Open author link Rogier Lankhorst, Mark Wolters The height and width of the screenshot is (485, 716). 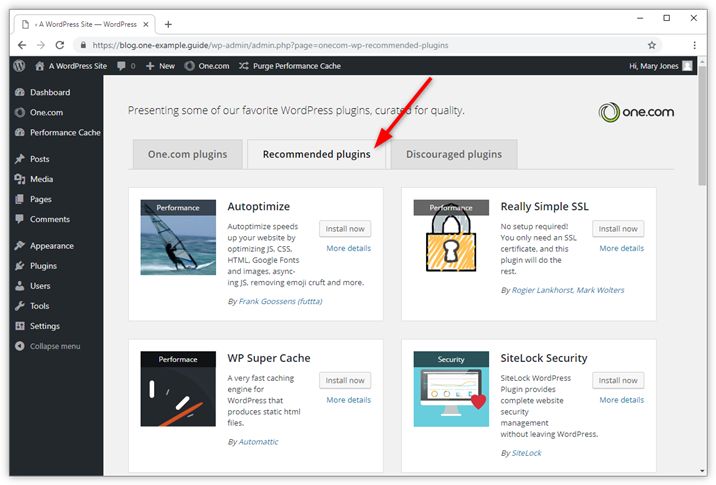pyautogui.click(x=568, y=290)
